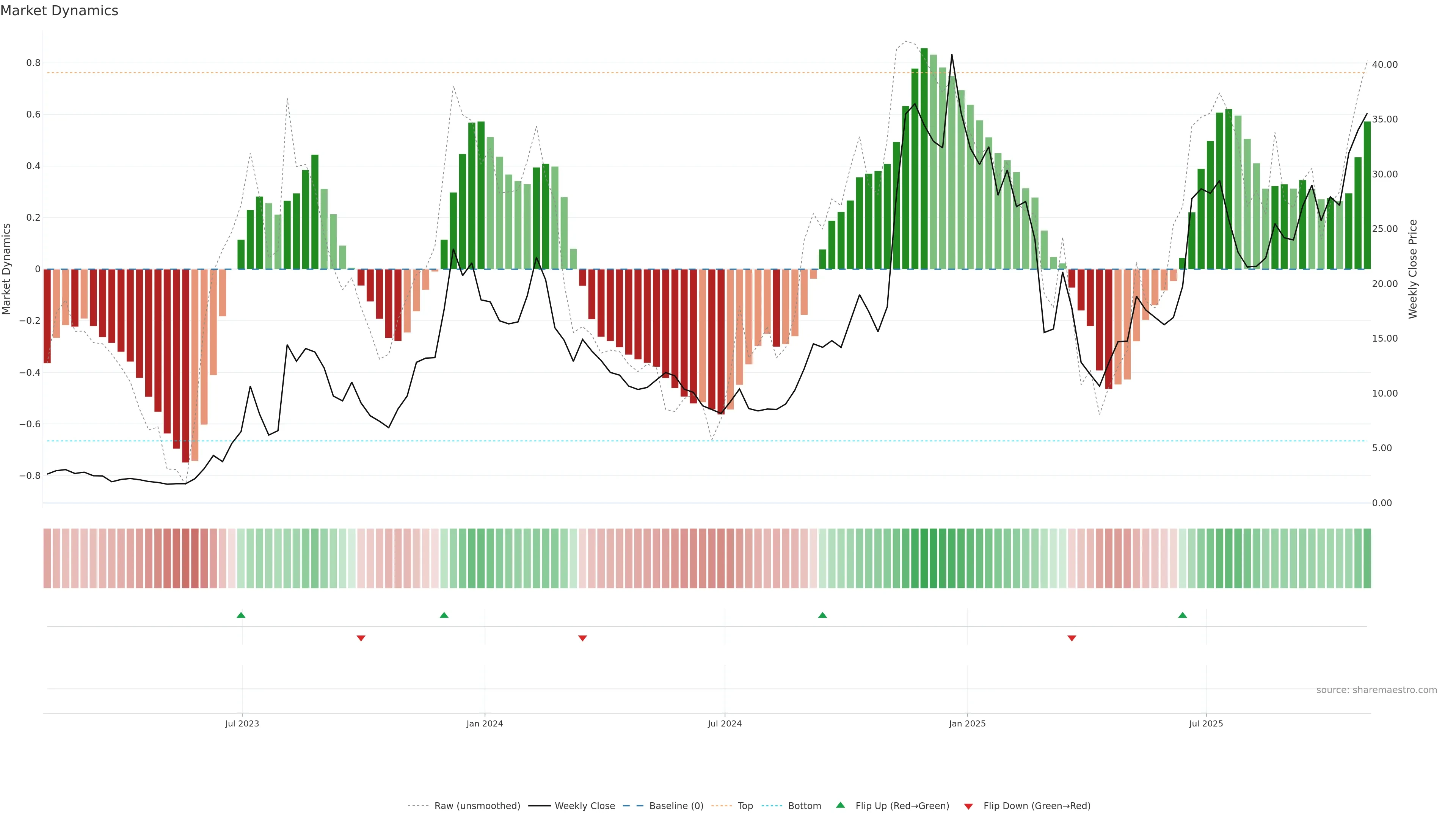The width and height of the screenshot is (1456, 819).
Task: Click the red flip-down triangle after Jan 2024
Action: coord(583,638)
